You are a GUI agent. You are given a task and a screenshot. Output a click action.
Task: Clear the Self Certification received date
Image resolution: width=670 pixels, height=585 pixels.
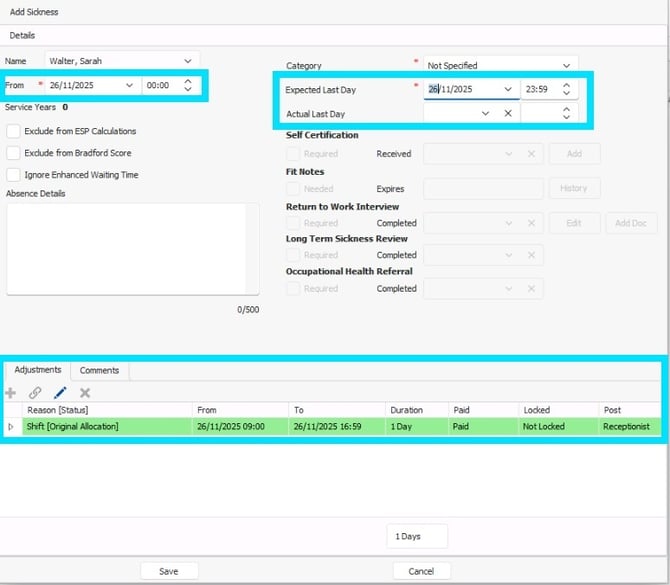click(532, 154)
